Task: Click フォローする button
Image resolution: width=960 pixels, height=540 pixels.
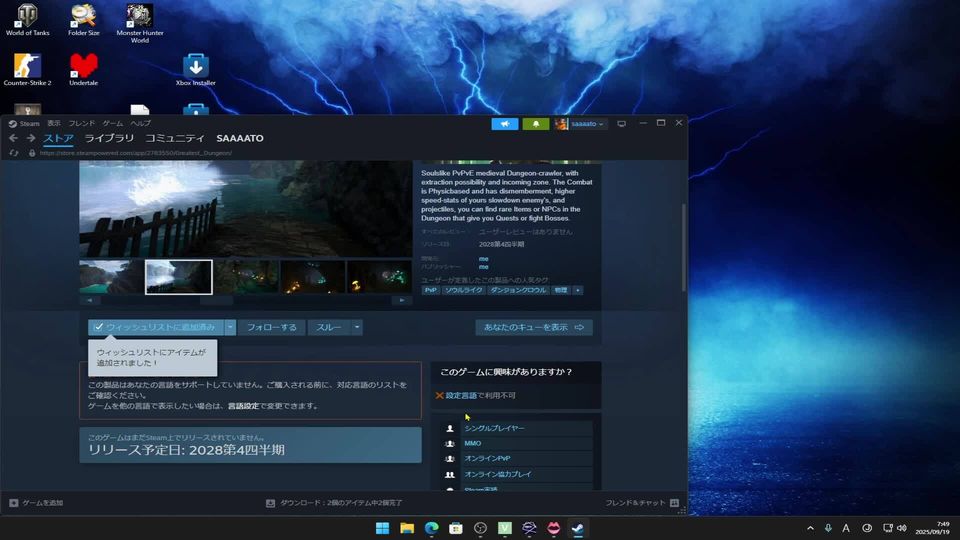Action: [271, 327]
